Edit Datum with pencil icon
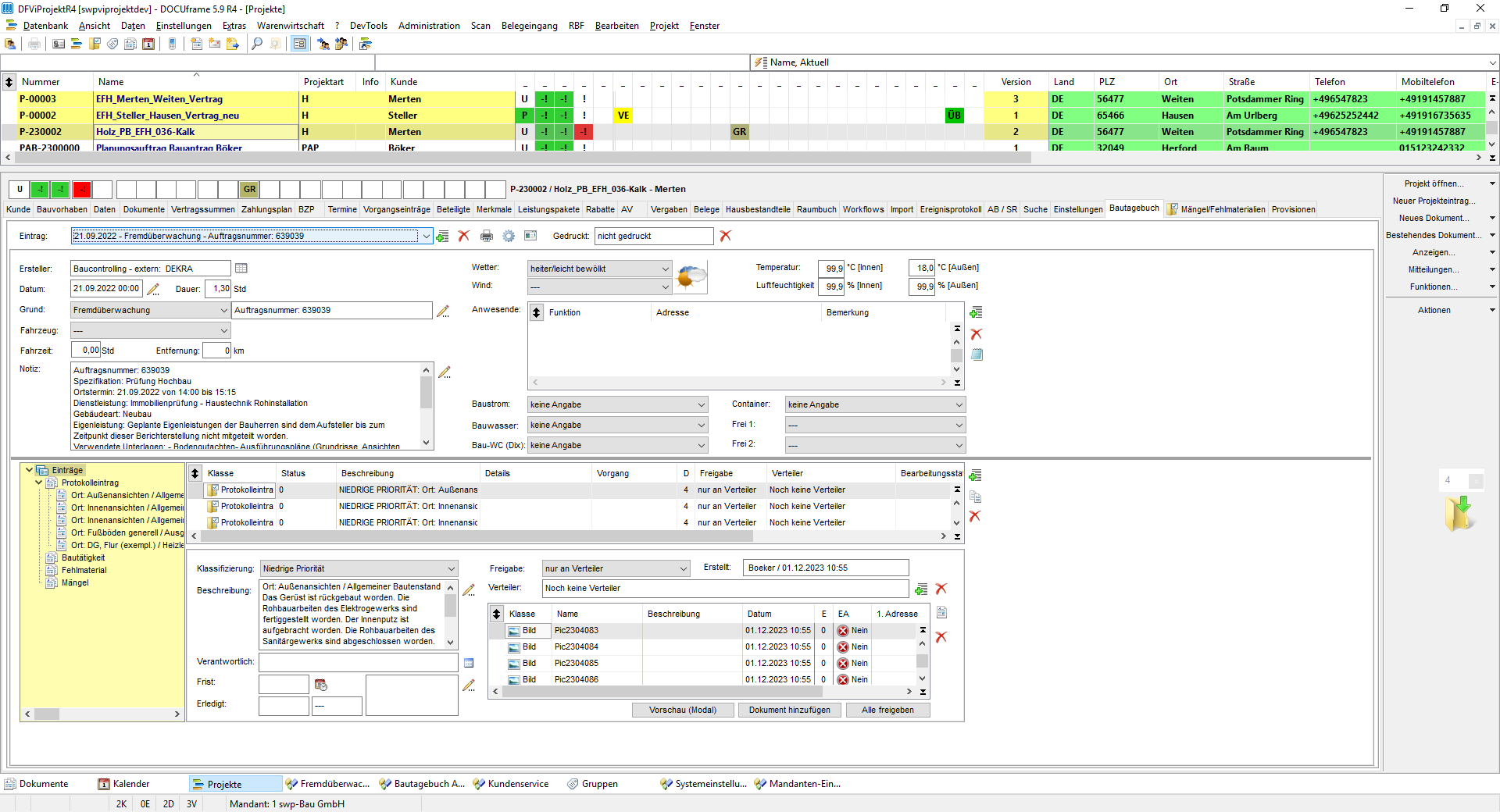Viewport: 1500px width, 812px height. [153, 289]
